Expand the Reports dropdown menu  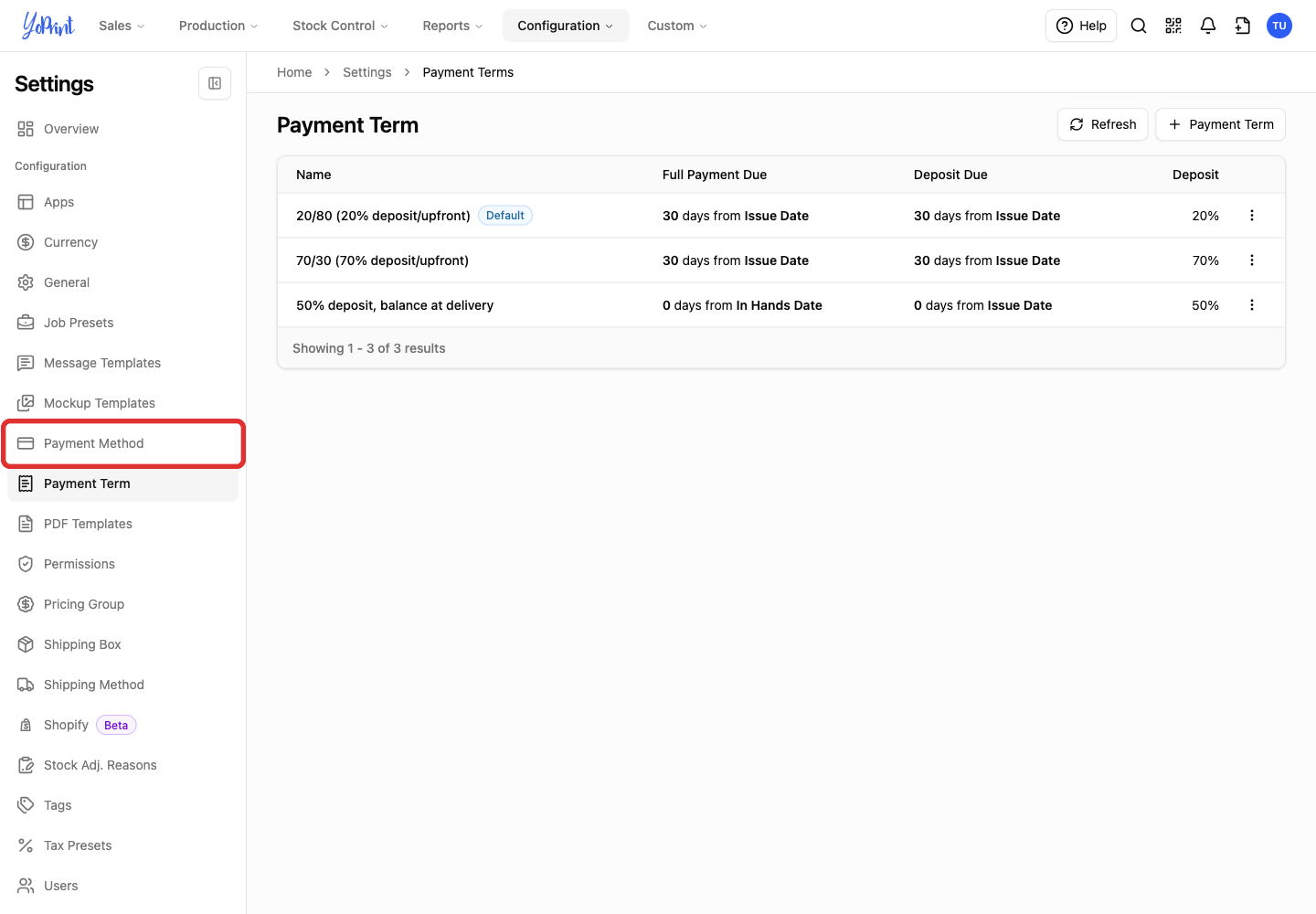pos(452,26)
